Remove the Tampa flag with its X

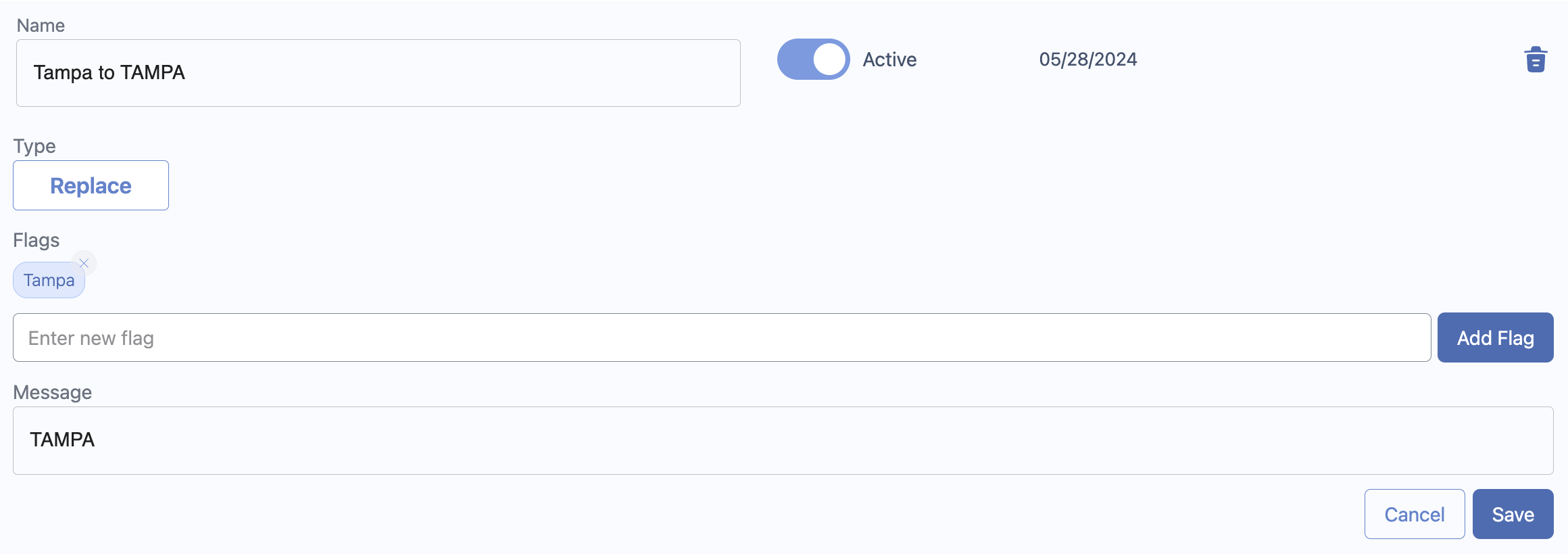(x=84, y=263)
